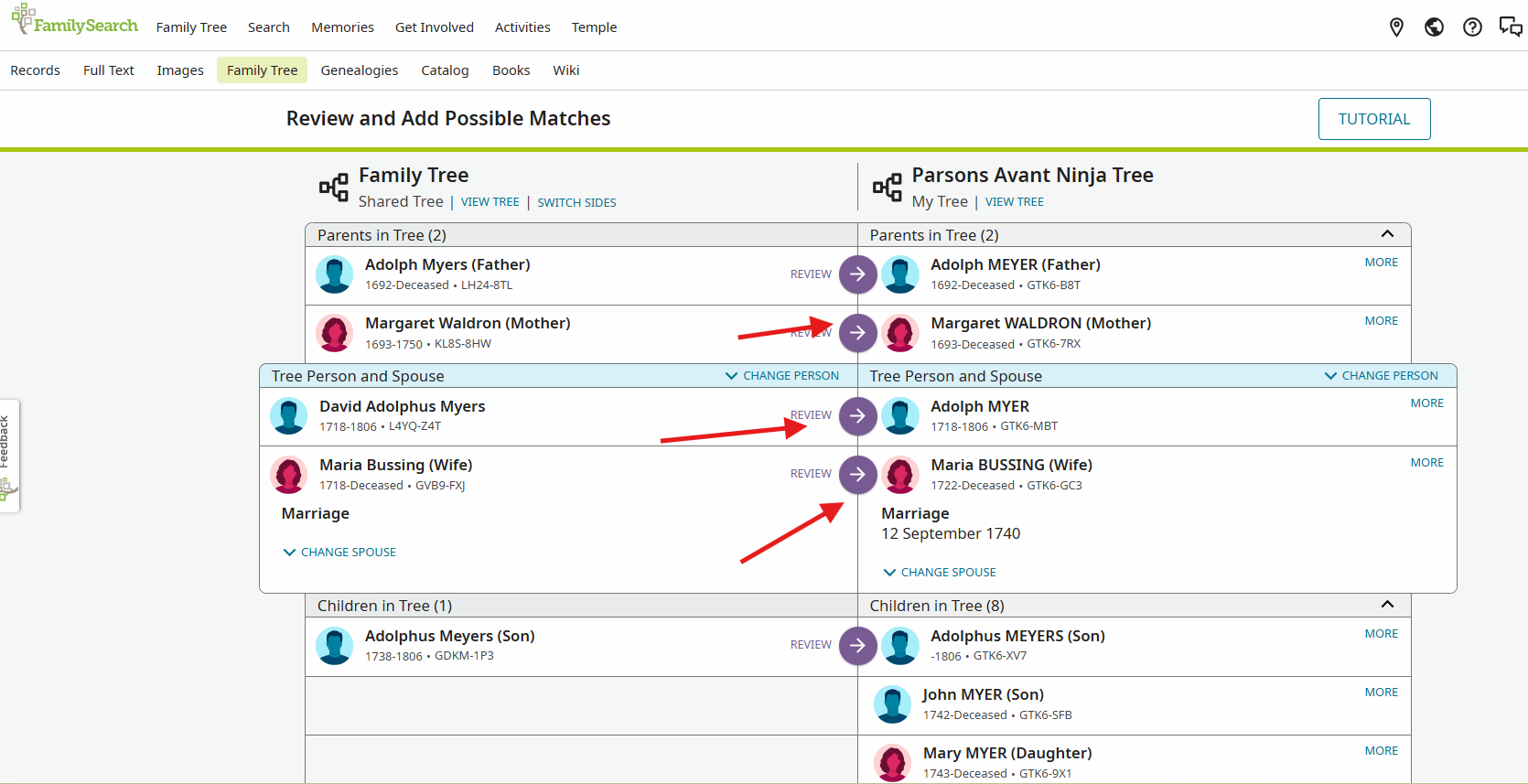Open the FamilySearch home logo
1528x784 pixels.
[74, 20]
